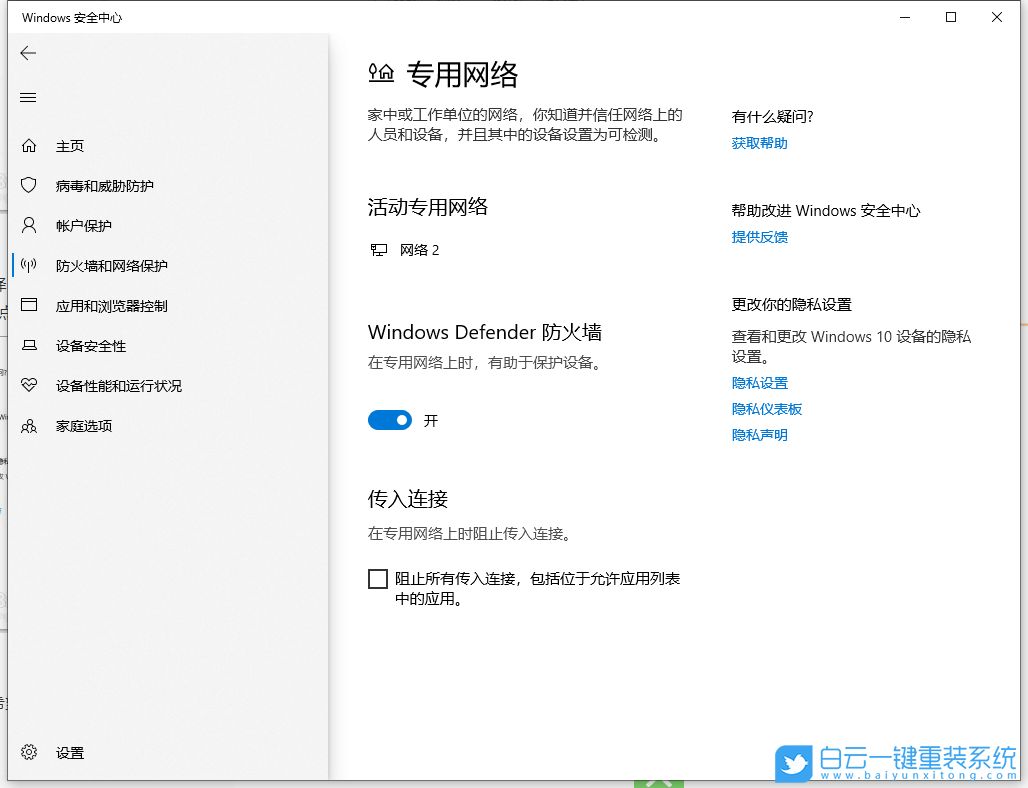
Task: Click the back arrow
Action: (x=28, y=53)
